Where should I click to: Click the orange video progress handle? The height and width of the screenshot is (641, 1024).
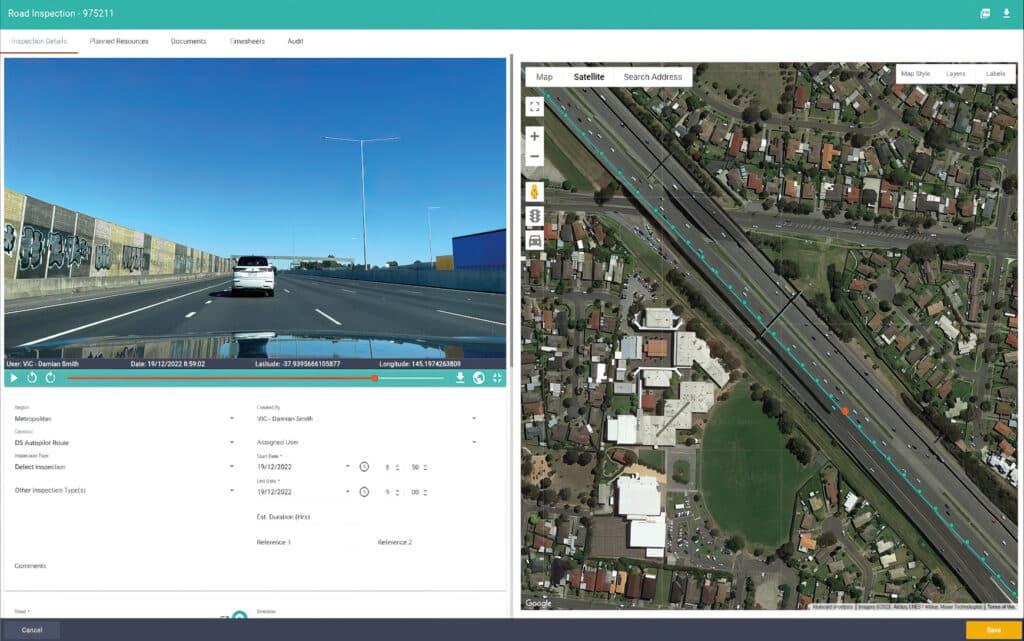375,378
